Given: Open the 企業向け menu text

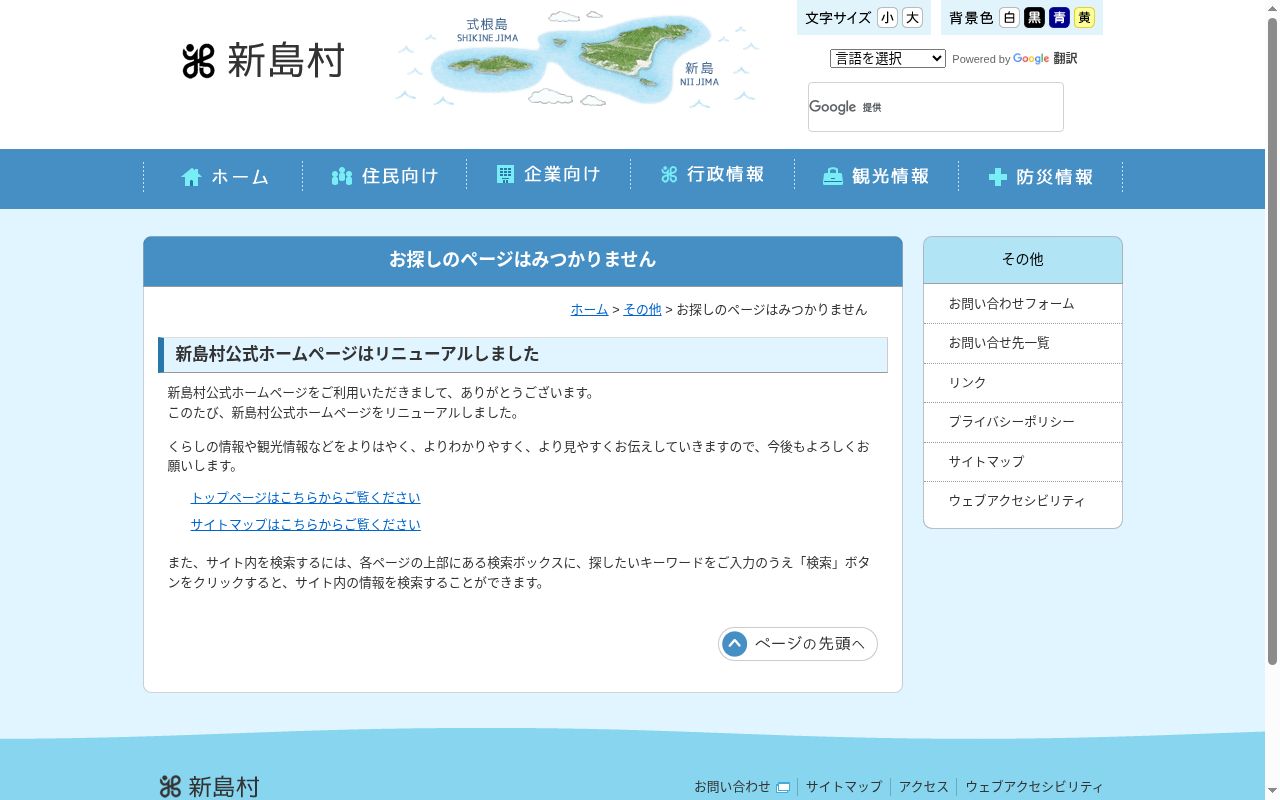Looking at the screenshot, I should click(562, 174).
